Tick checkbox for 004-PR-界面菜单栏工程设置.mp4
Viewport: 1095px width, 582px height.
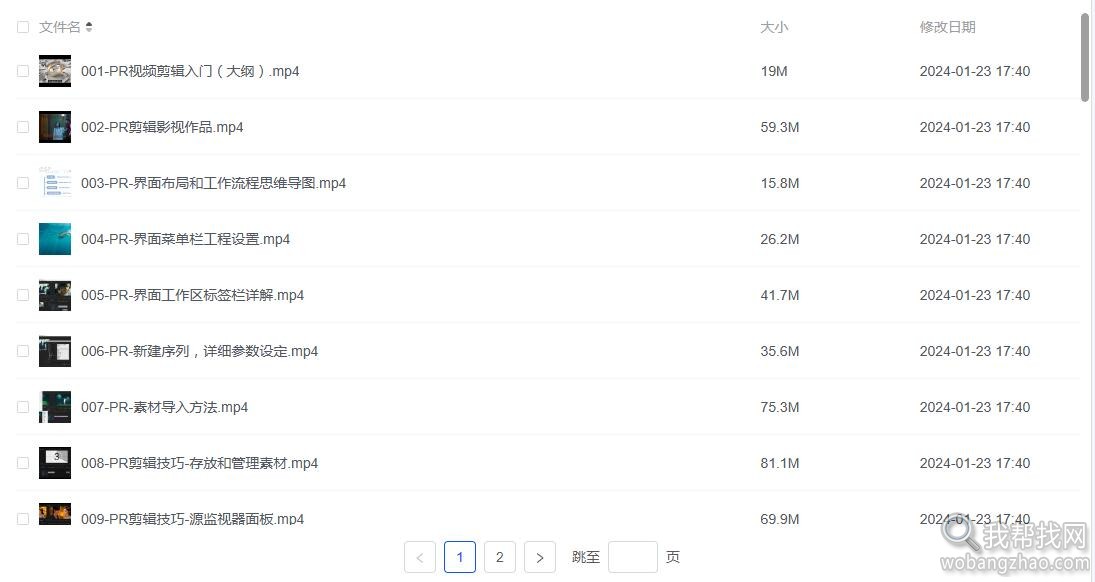click(23, 239)
